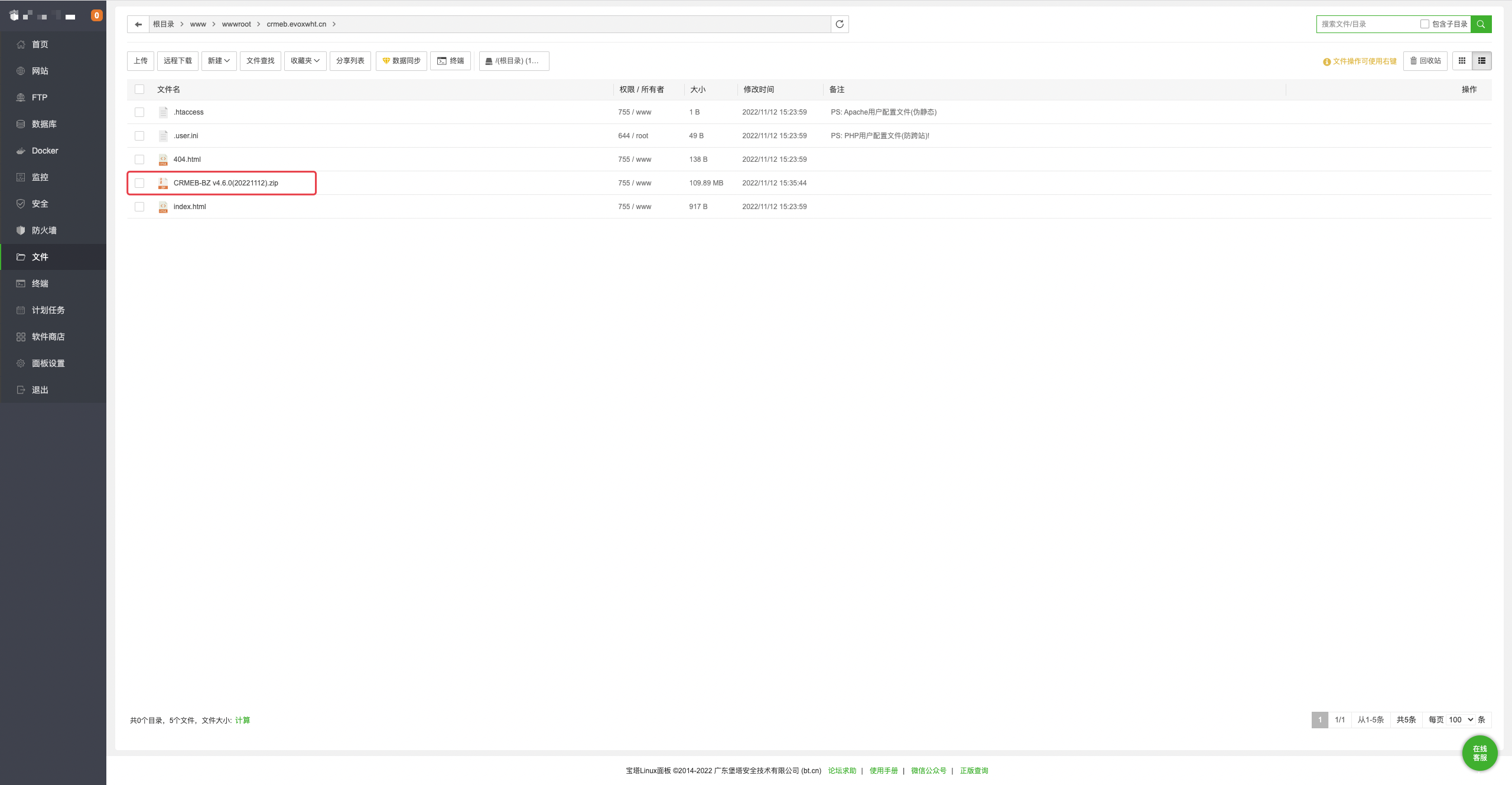Check the box next to index.html
Screen dimensions: 1512x785
pos(139,207)
